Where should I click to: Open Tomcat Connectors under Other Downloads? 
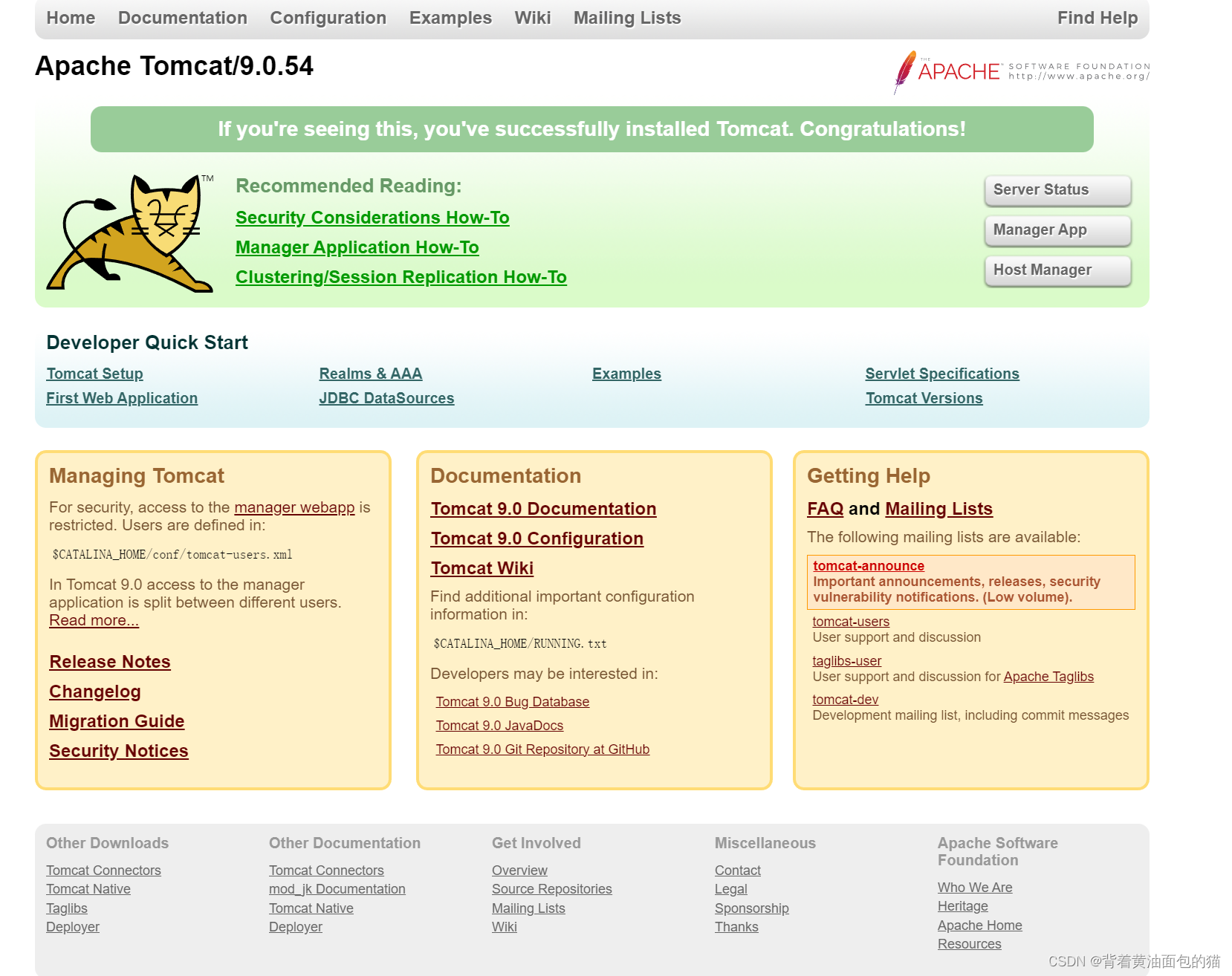pos(103,871)
